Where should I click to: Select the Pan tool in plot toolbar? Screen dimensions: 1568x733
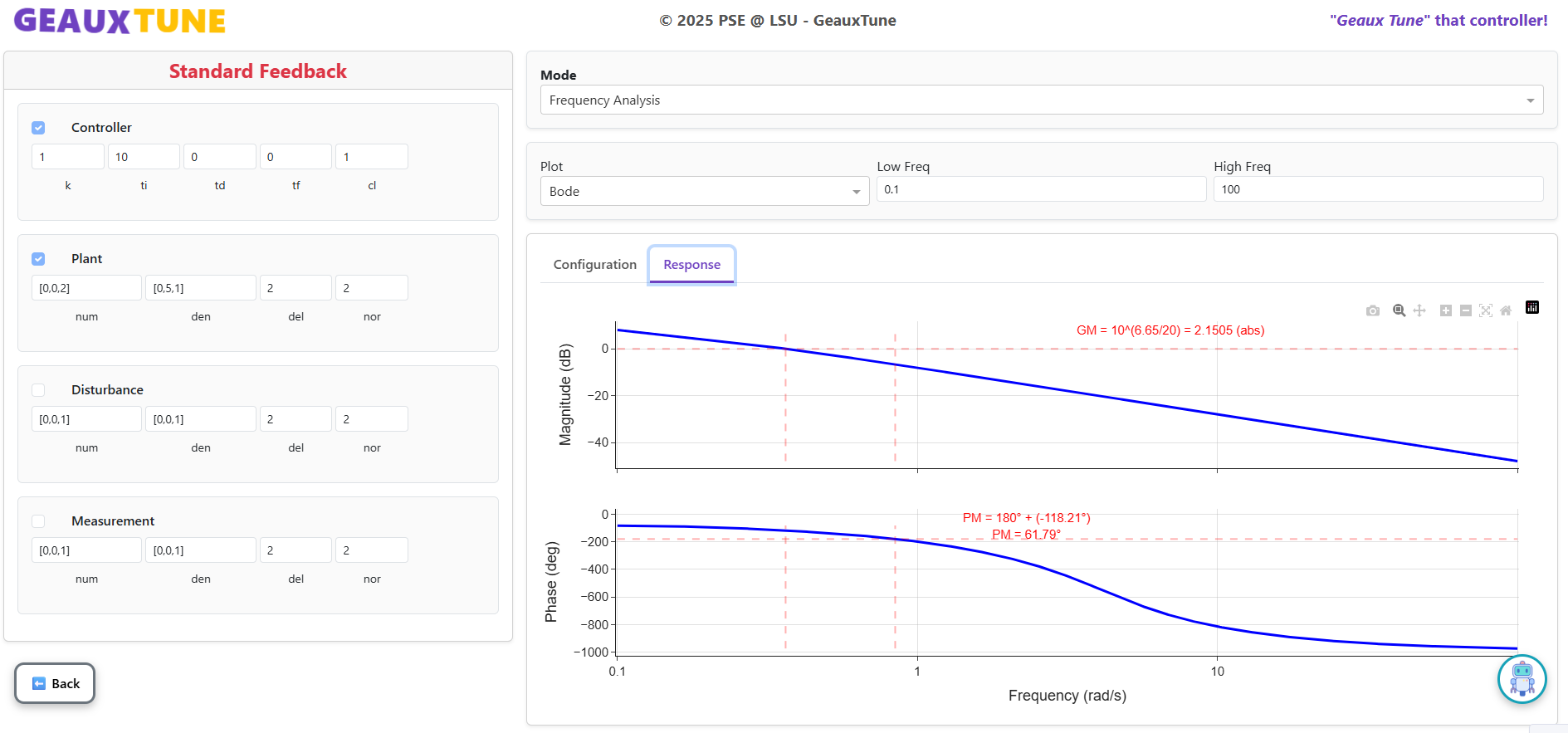pyautogui.click(x=1419, y=310)
